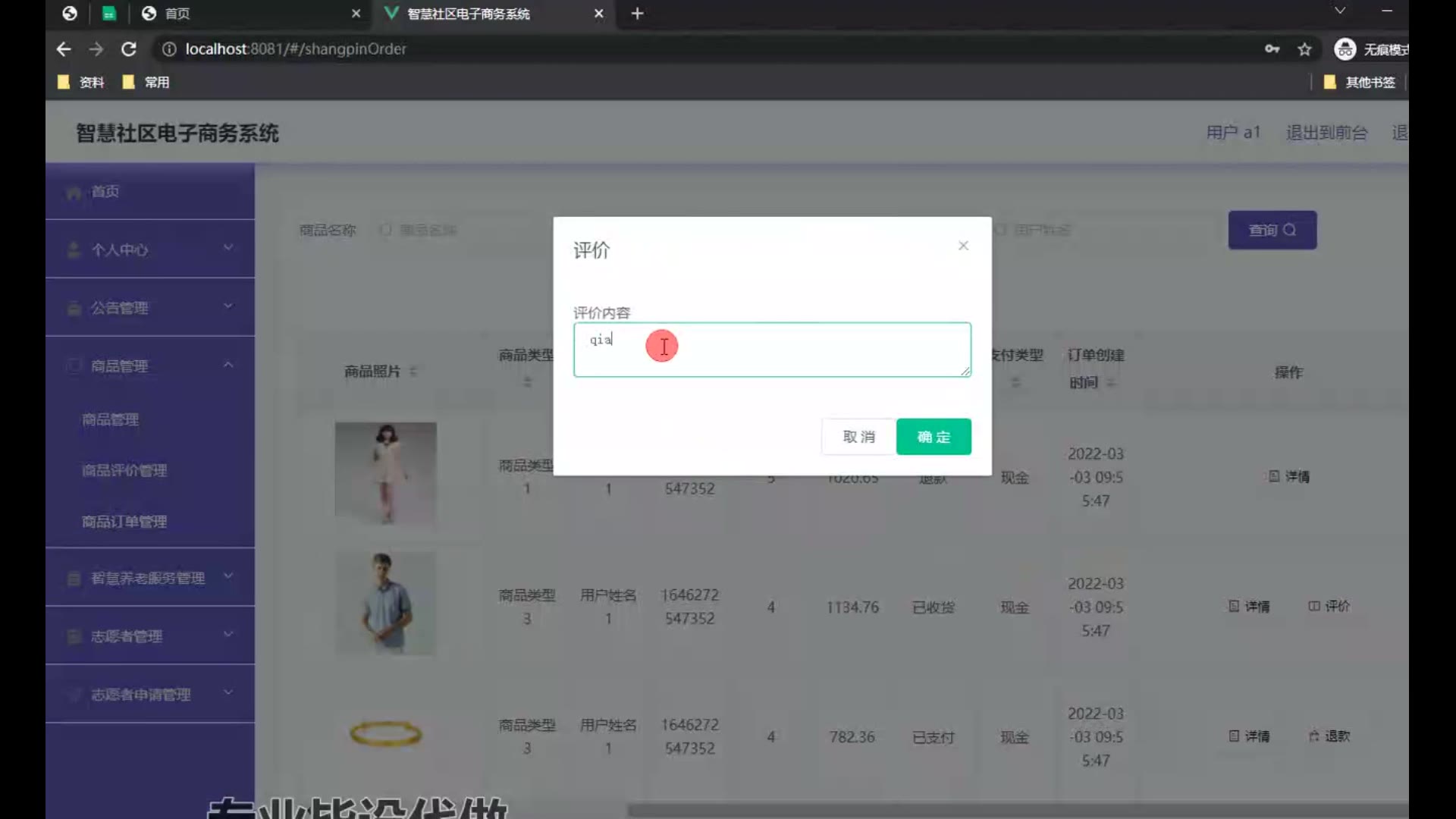Open the 商品管理 submenu item
Viewport: 1456px width, 819px height.
[111, 419]
